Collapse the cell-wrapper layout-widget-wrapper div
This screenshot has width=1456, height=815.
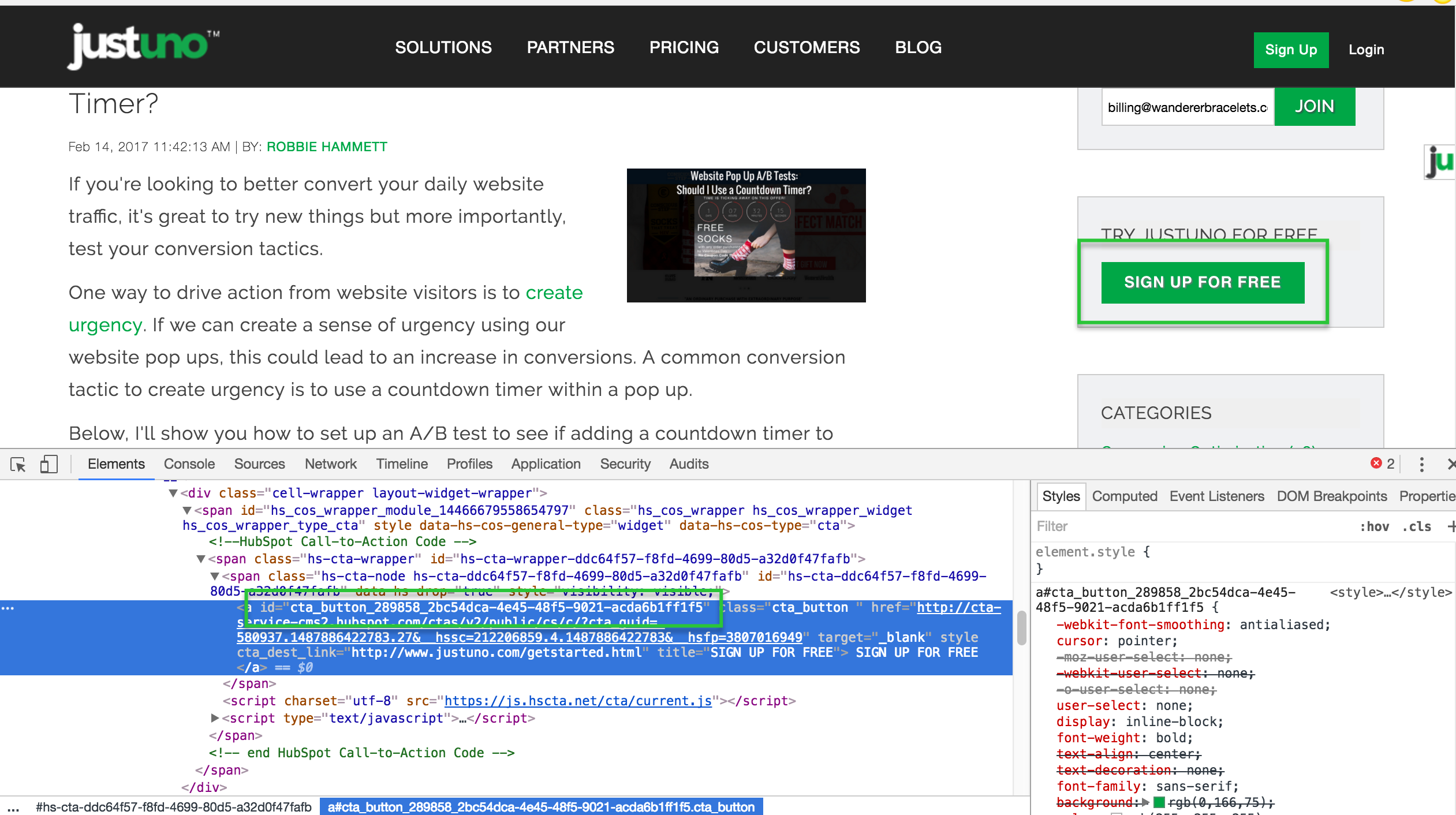click(x=173, y=494)
